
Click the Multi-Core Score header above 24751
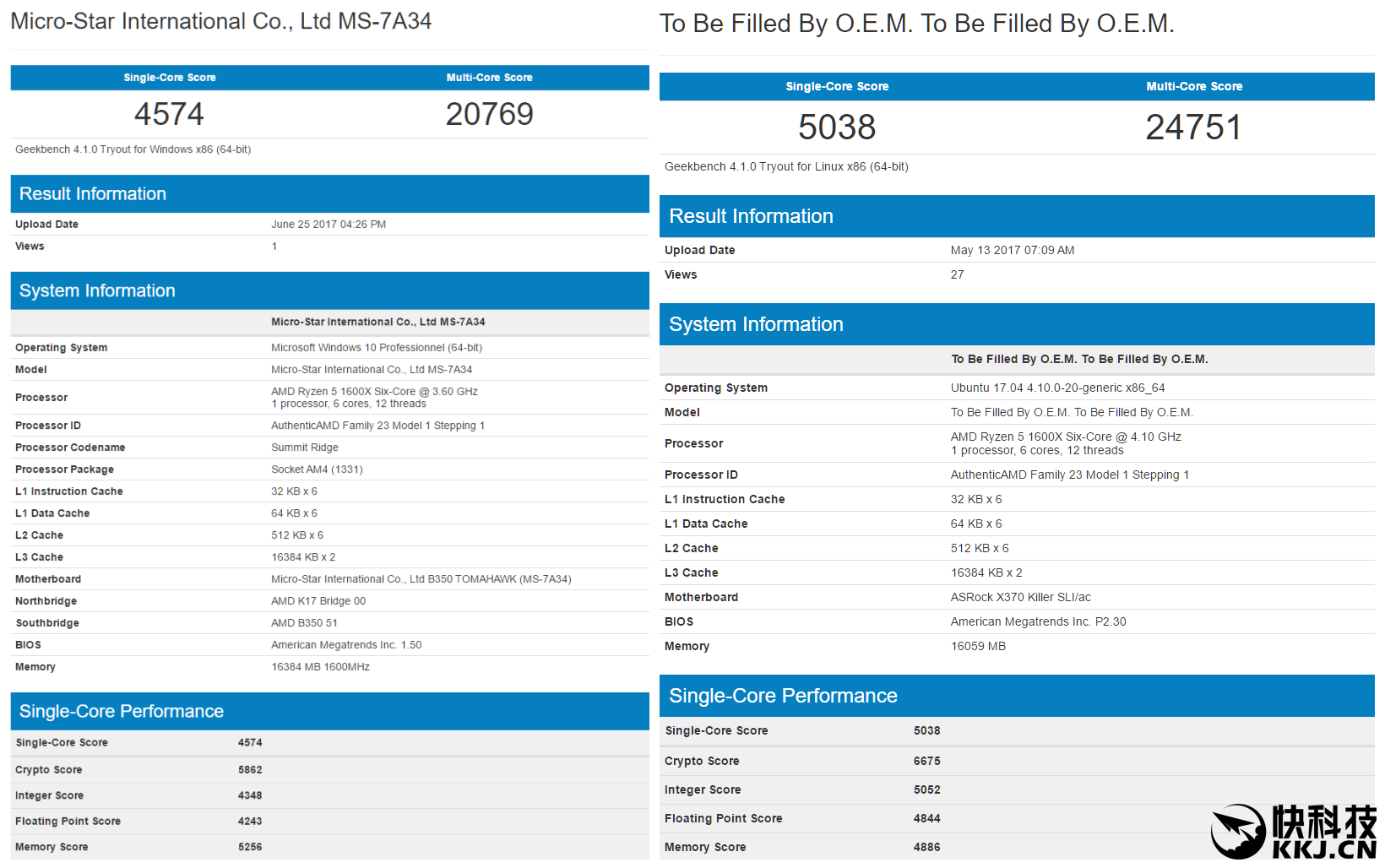[1193, 86]
